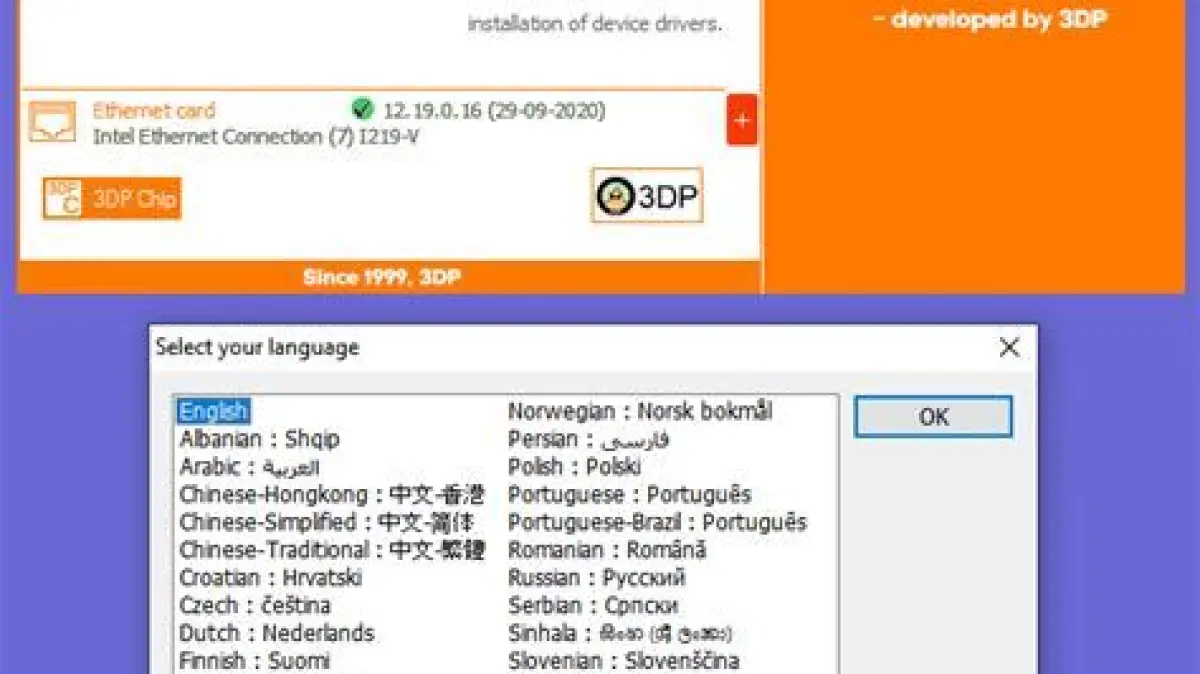Click the 3DP logo icon
The width and height of the screenshot is (1200, 674).
(x=647, y=196)
